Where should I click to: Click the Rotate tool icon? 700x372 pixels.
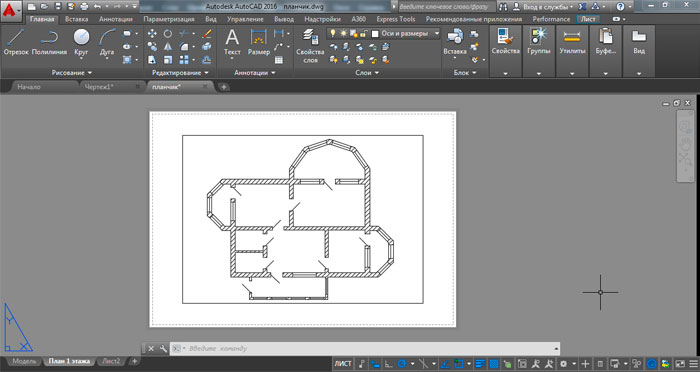pyautogui.click(x=167, y=33)
